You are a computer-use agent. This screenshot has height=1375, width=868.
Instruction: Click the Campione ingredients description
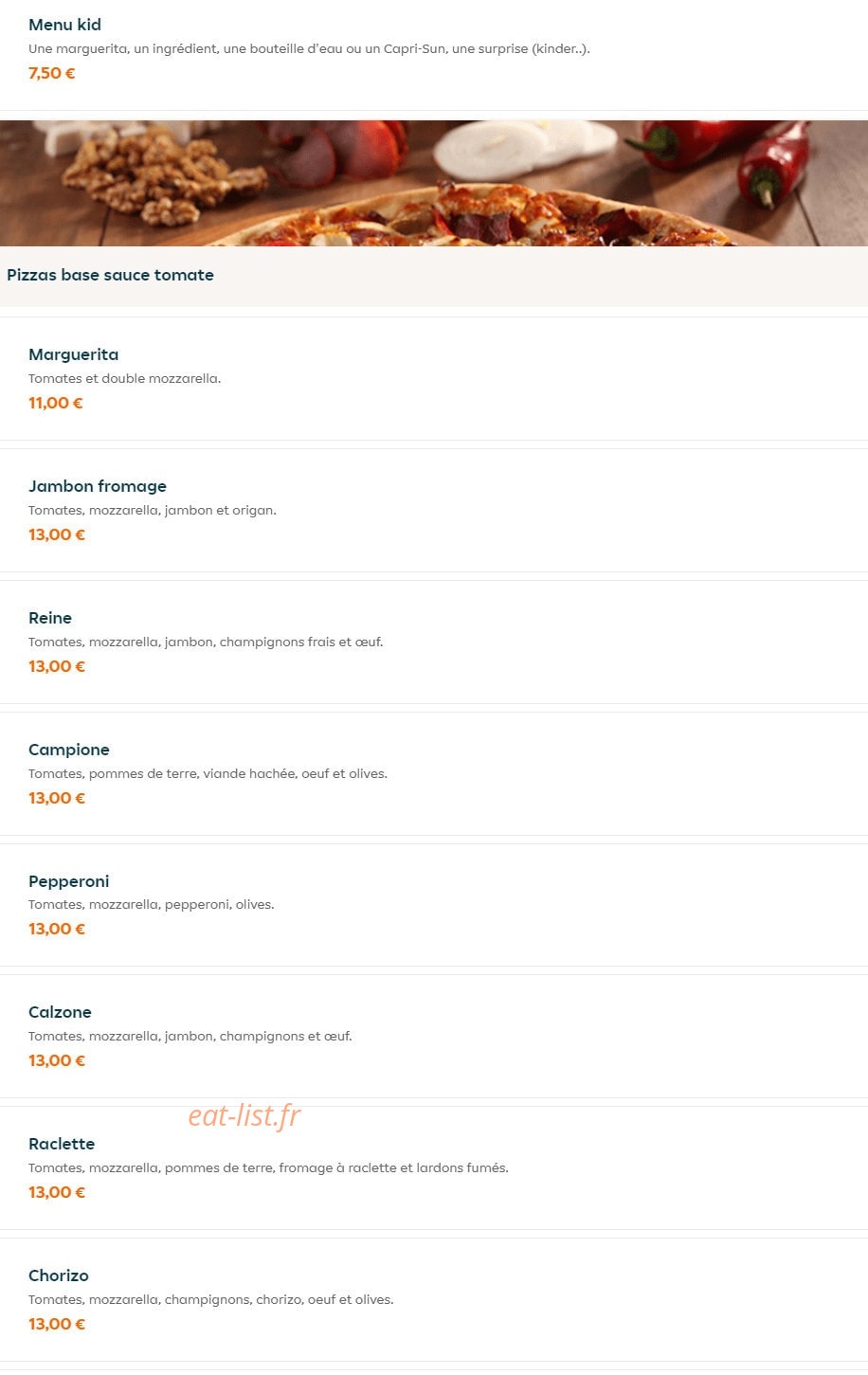click(208, 773)
